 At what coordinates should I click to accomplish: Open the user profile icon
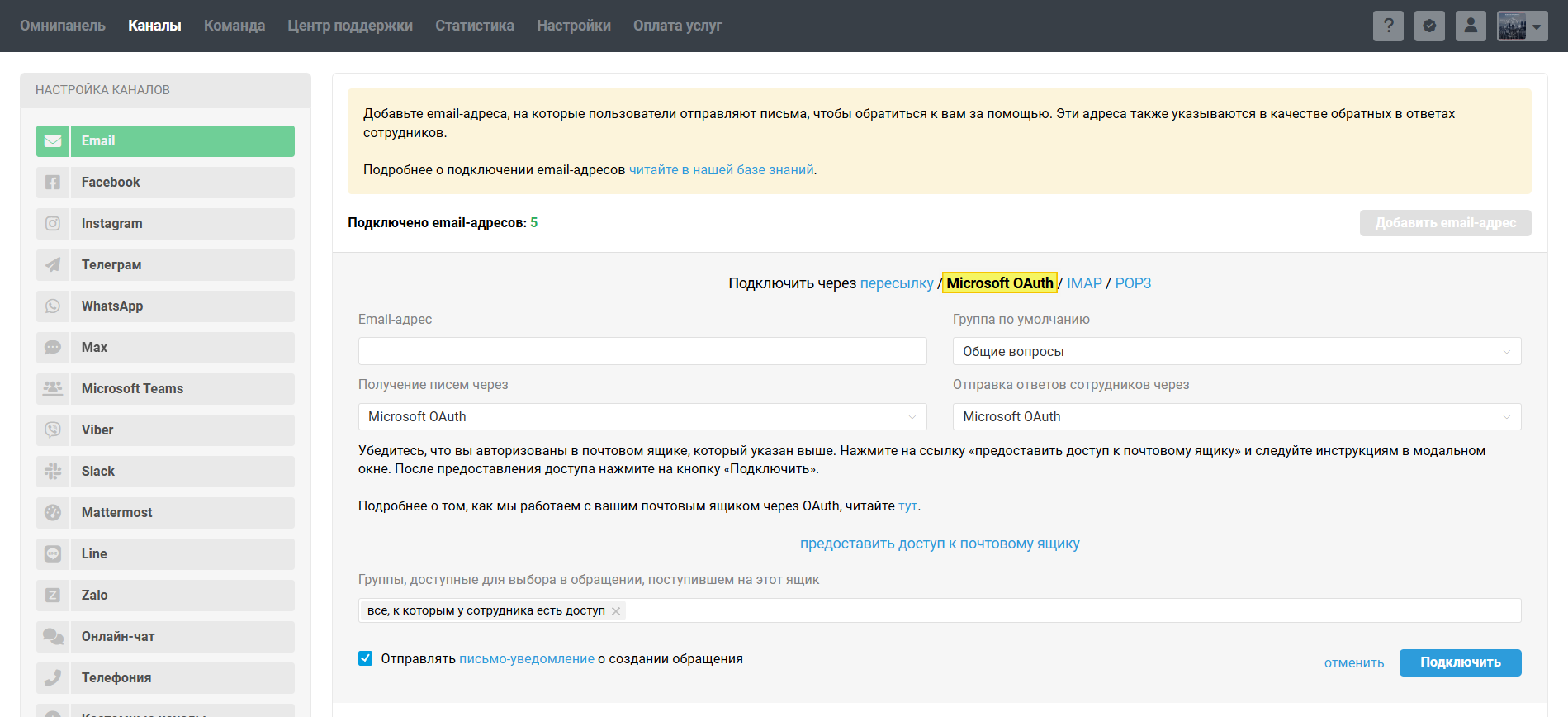pos(1471,26)
